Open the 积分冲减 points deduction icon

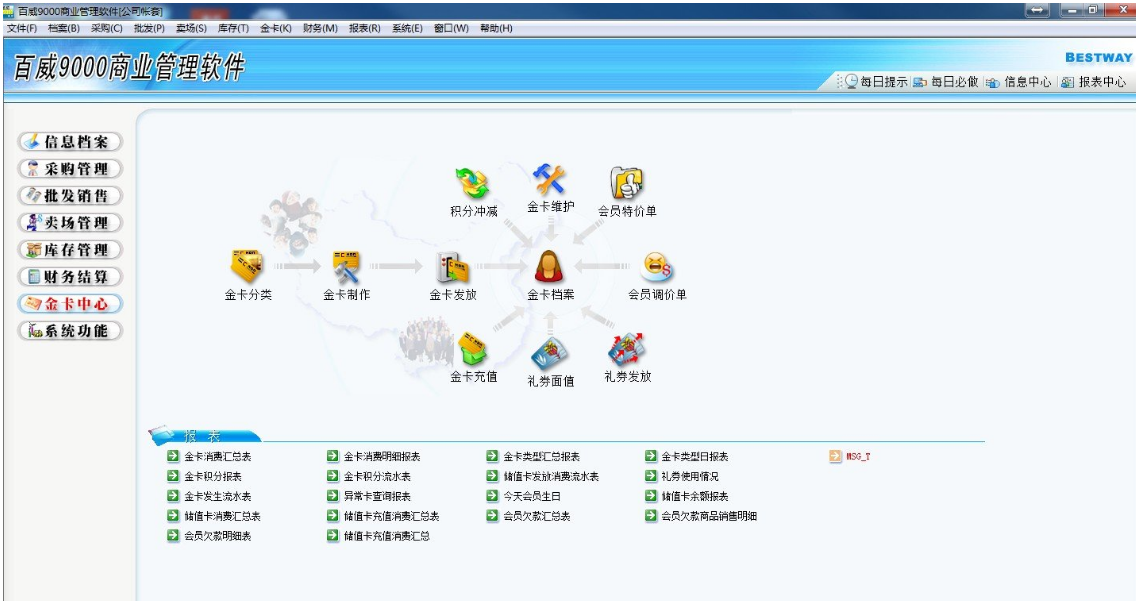tap(473, 184)
